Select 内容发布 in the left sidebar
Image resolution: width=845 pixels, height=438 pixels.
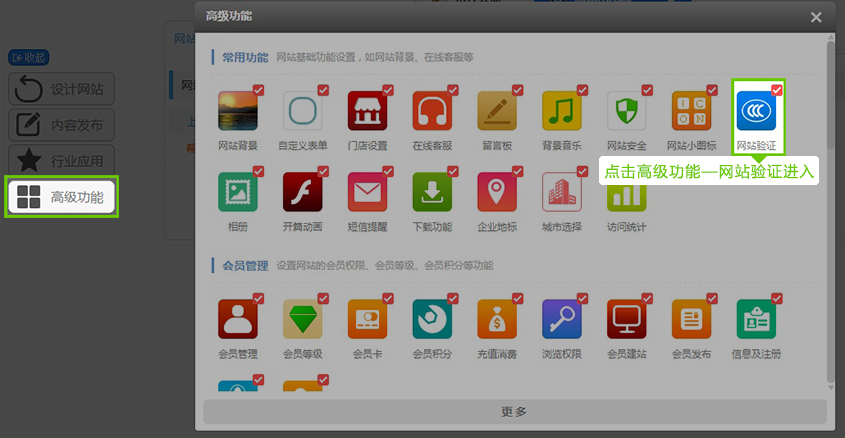[61, 125]
